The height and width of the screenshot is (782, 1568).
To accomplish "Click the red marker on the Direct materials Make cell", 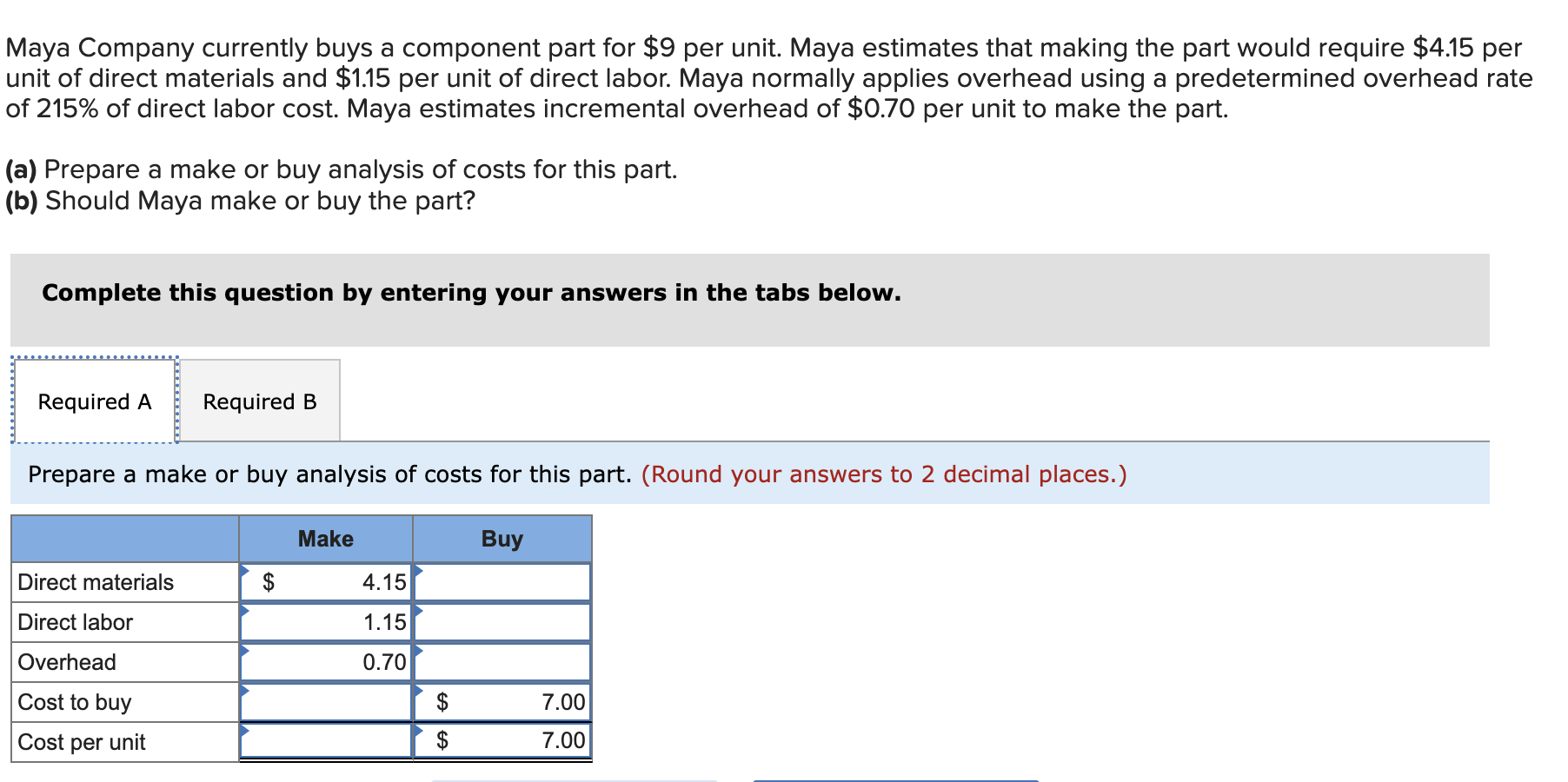I will pyautogui.click(x=246, y=572).
